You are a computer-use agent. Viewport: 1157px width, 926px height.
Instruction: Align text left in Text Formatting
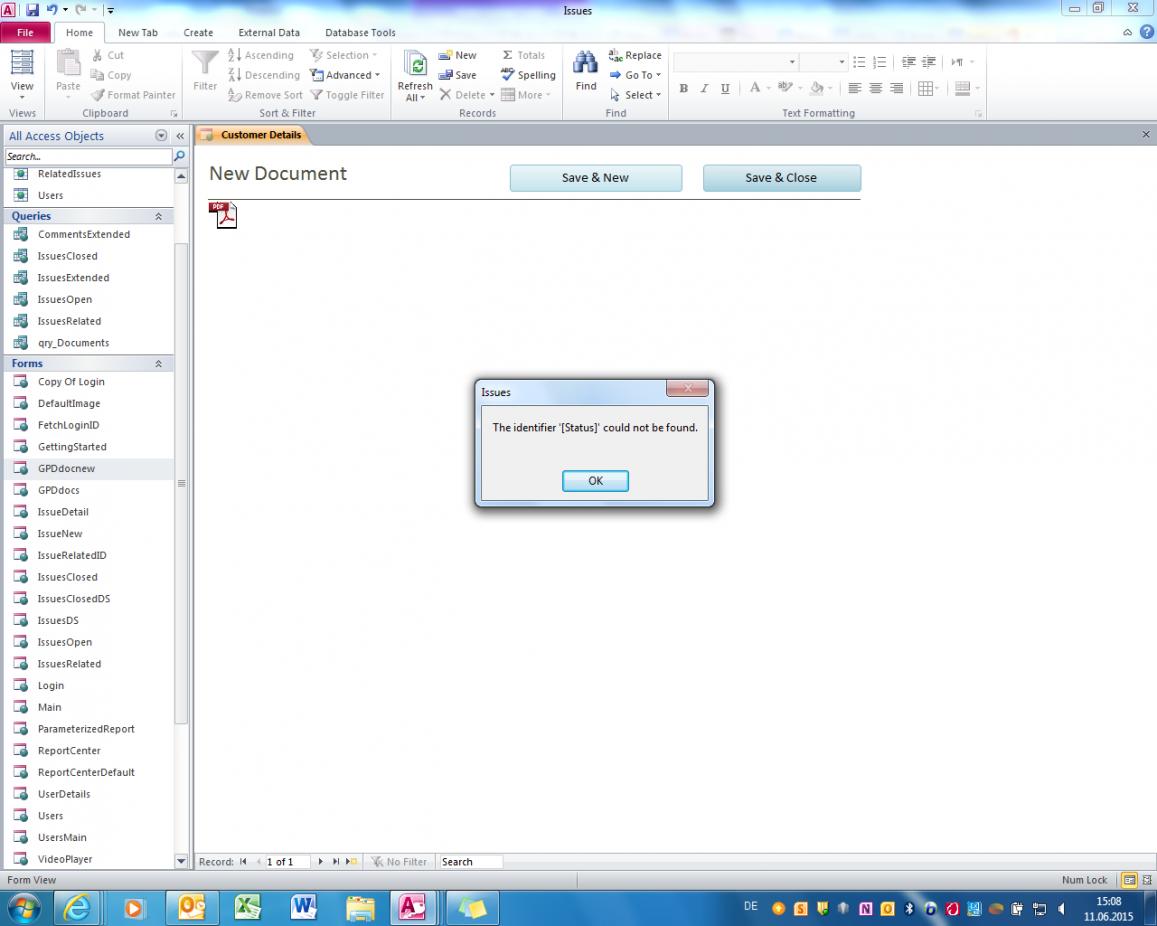pyautogui.click(x=854, y=89)
